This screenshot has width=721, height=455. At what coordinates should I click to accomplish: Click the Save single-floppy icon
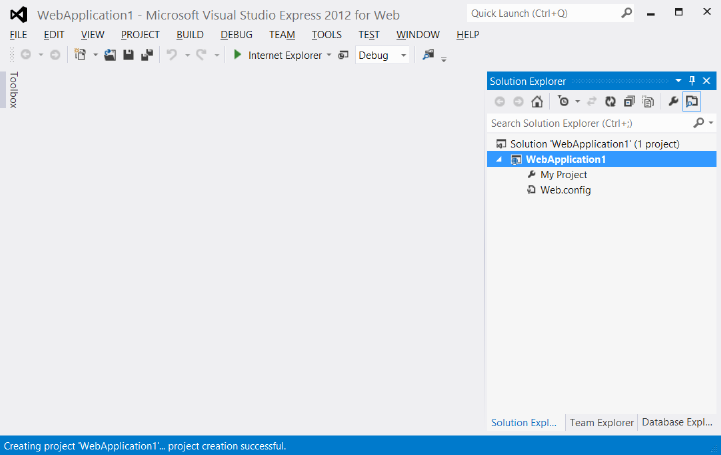[128, 55]
